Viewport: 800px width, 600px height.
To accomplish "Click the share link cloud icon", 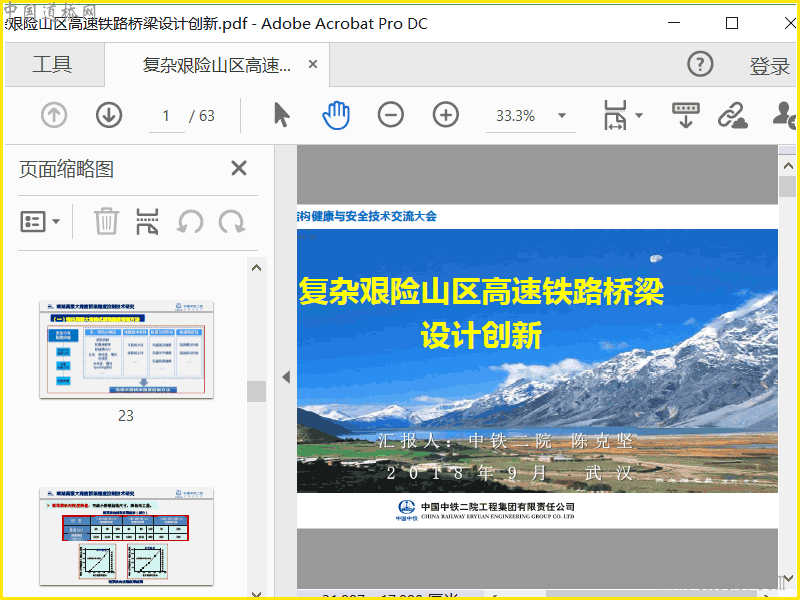I will point(733,115).
